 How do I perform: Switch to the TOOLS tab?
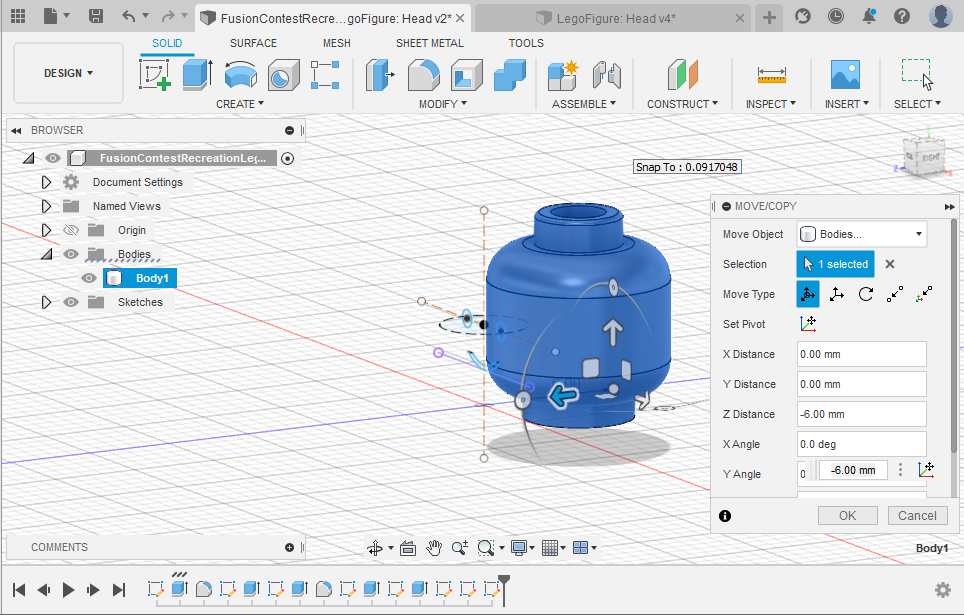point(526,43)
